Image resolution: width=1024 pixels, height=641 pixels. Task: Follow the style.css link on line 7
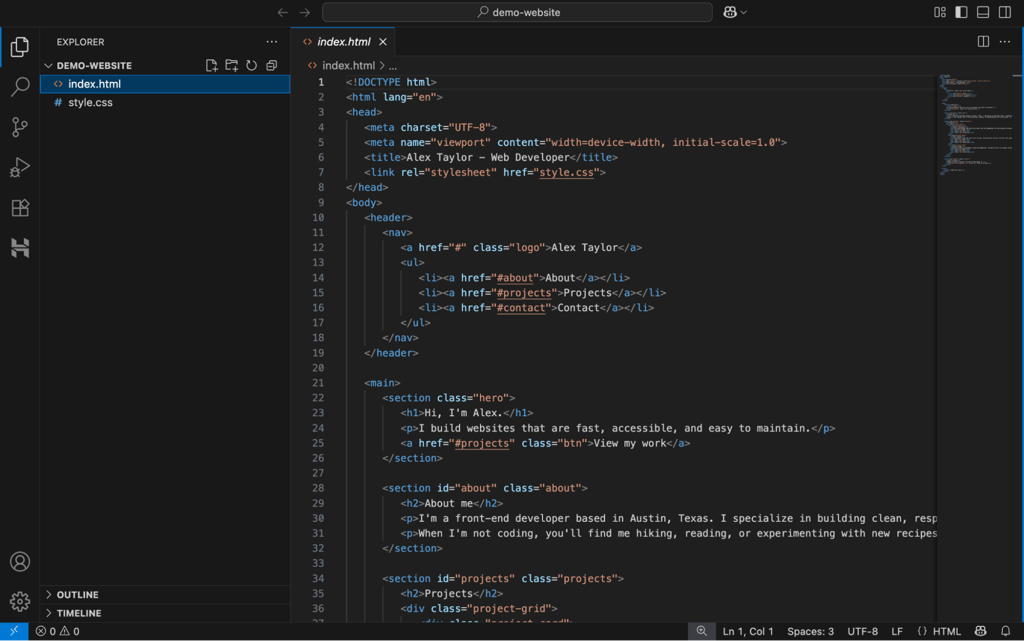(566, 172)
